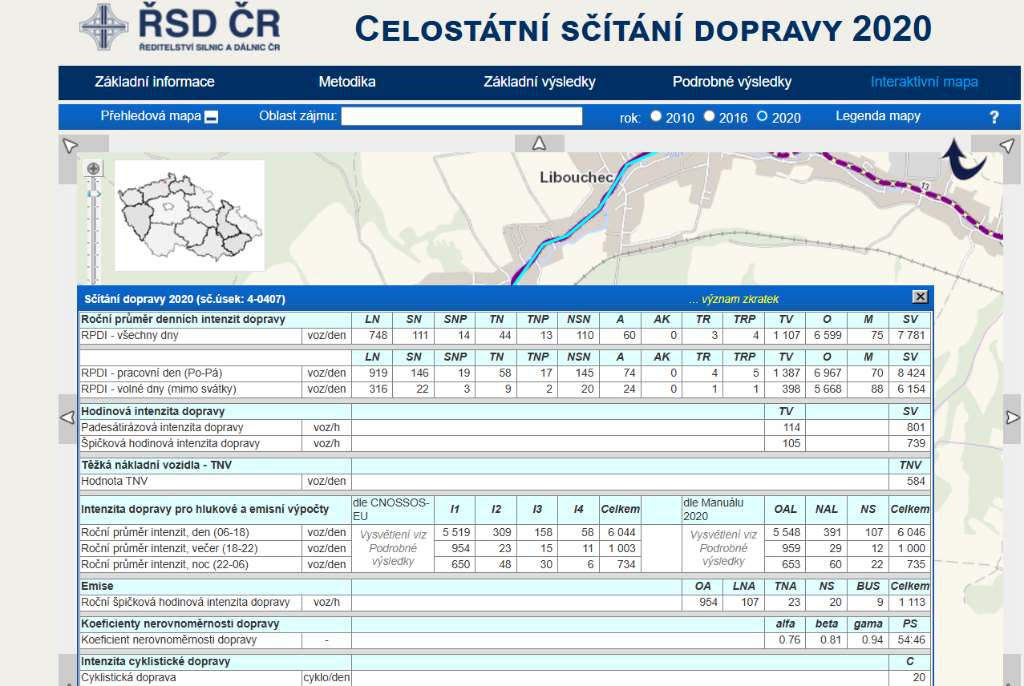Click the map zoom-in plus icon
This screenshot has width=1024, height=686.
(x=93, y=167)
